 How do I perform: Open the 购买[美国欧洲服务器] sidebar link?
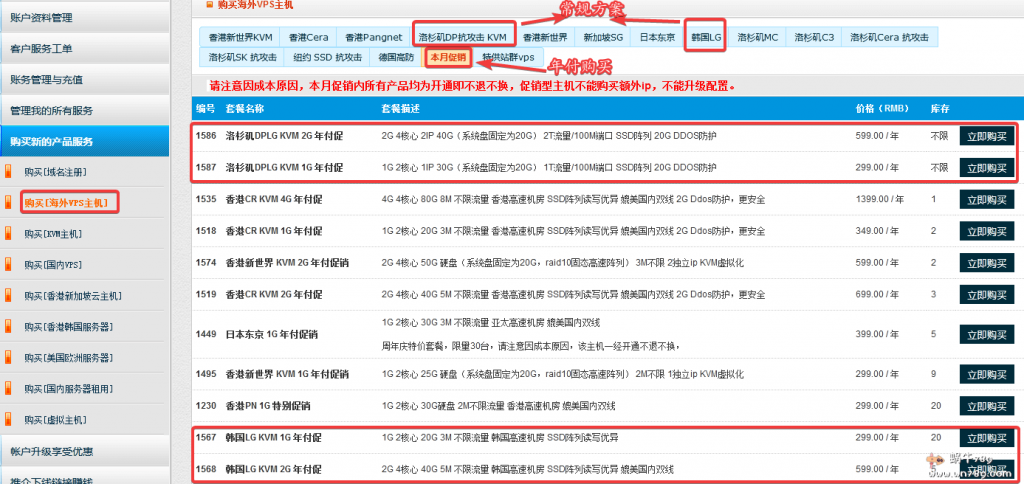68,357
